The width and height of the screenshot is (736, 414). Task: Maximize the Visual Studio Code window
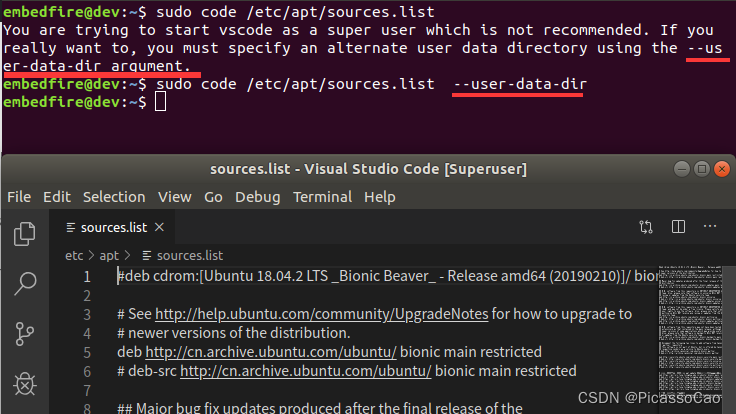[x=702, y=169]
